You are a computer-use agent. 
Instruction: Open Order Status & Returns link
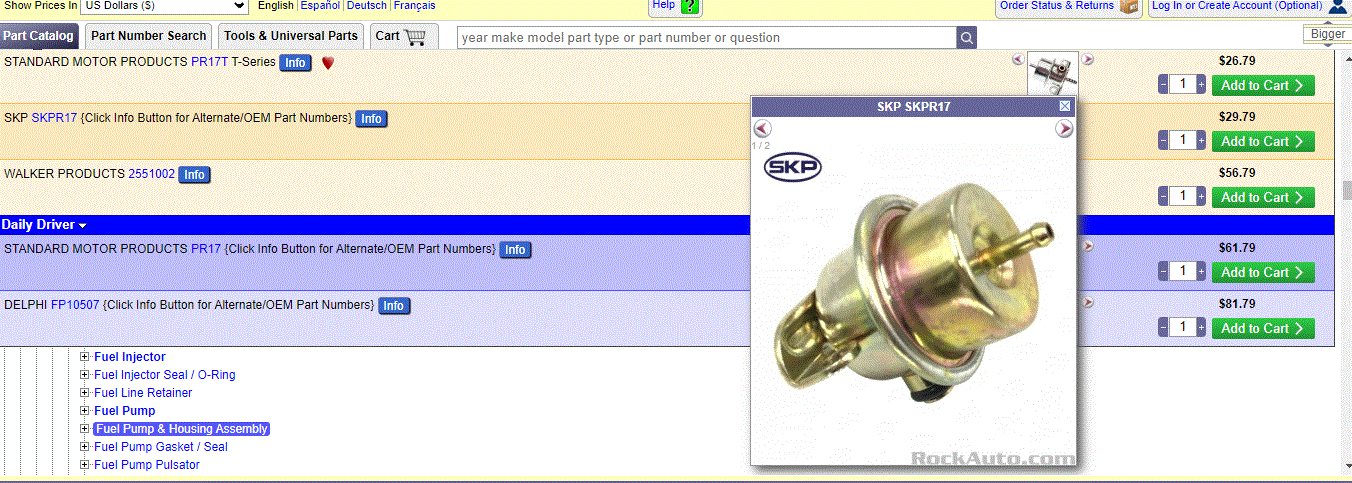coord(1057,6)
